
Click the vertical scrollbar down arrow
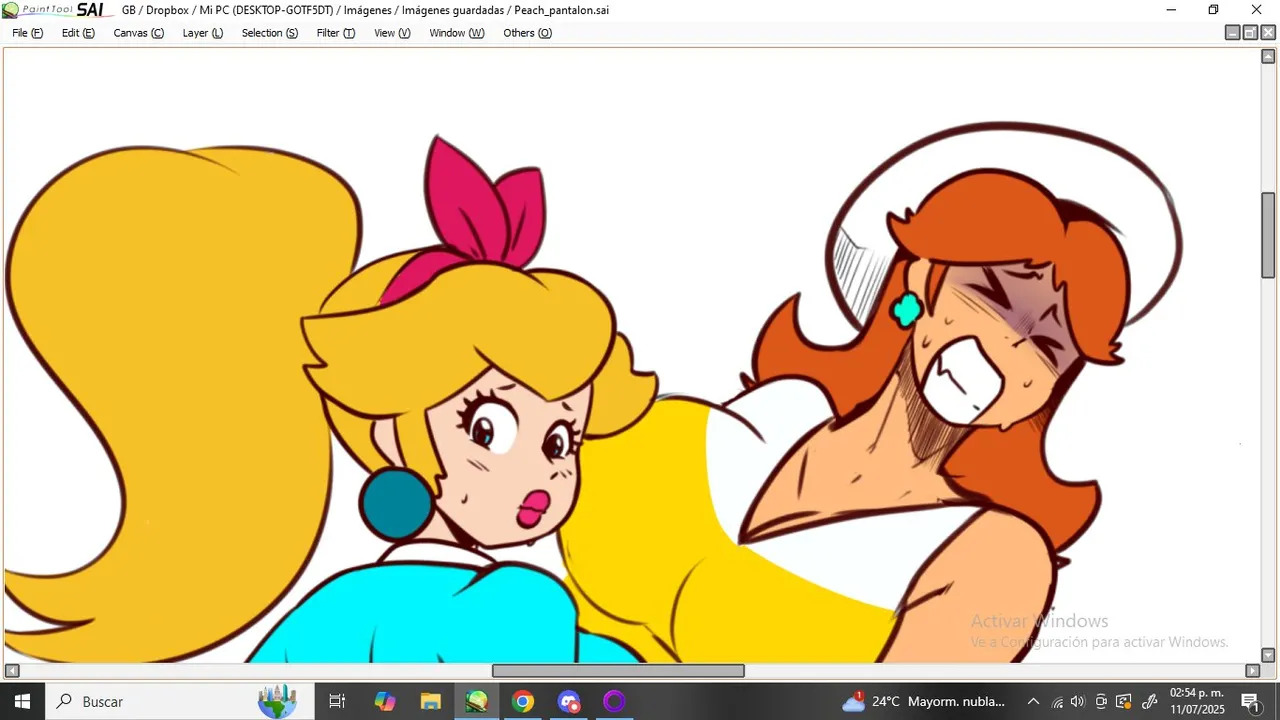pos(1268,656)
